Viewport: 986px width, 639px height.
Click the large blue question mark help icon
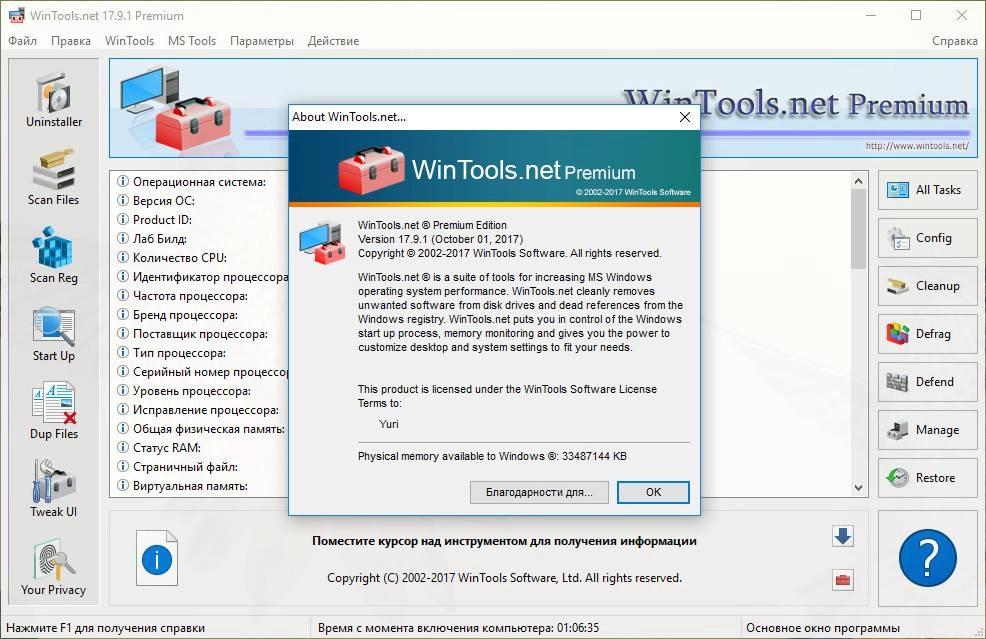(x=928, y=558)
